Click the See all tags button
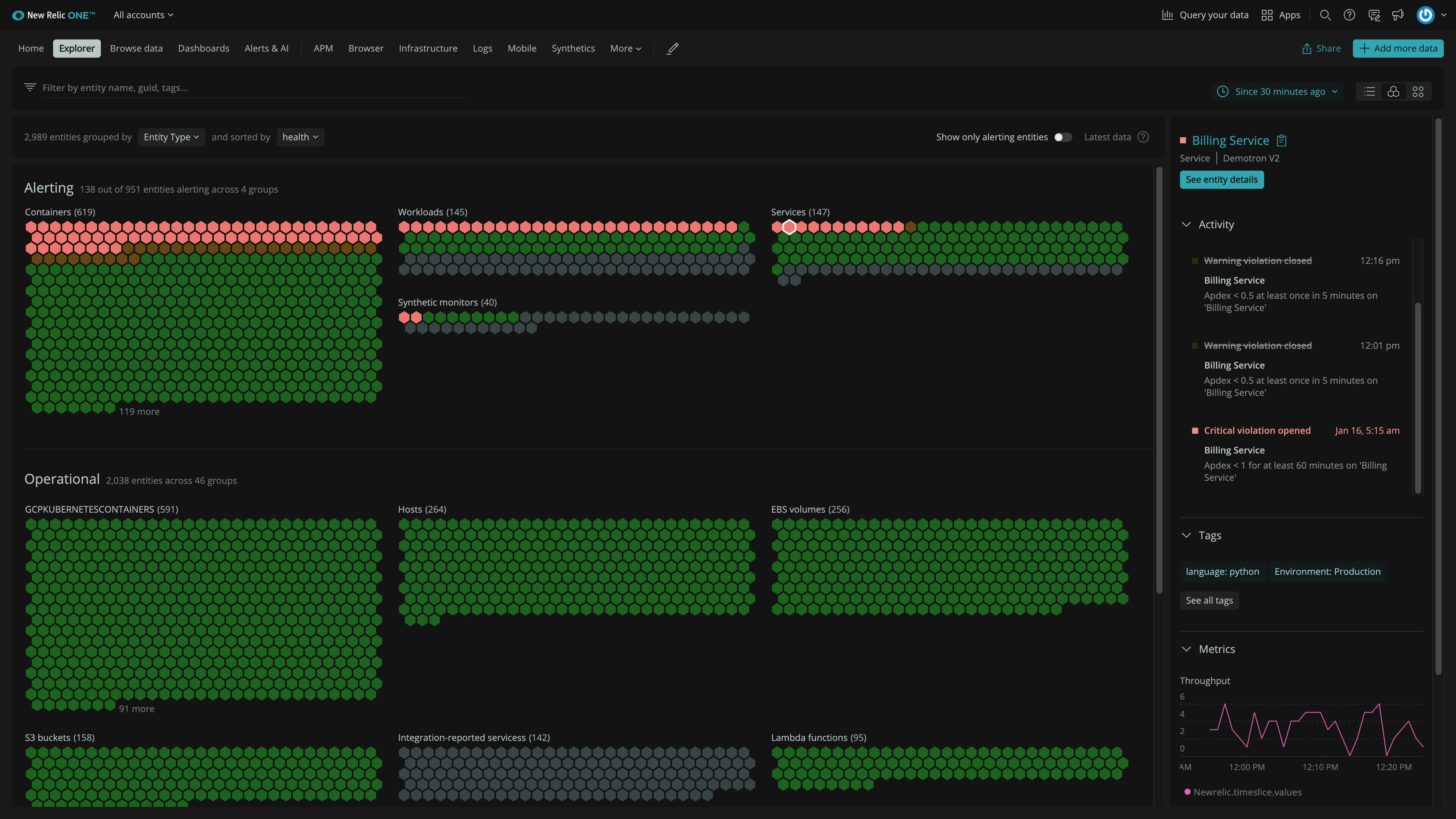 coord(1209,600)
